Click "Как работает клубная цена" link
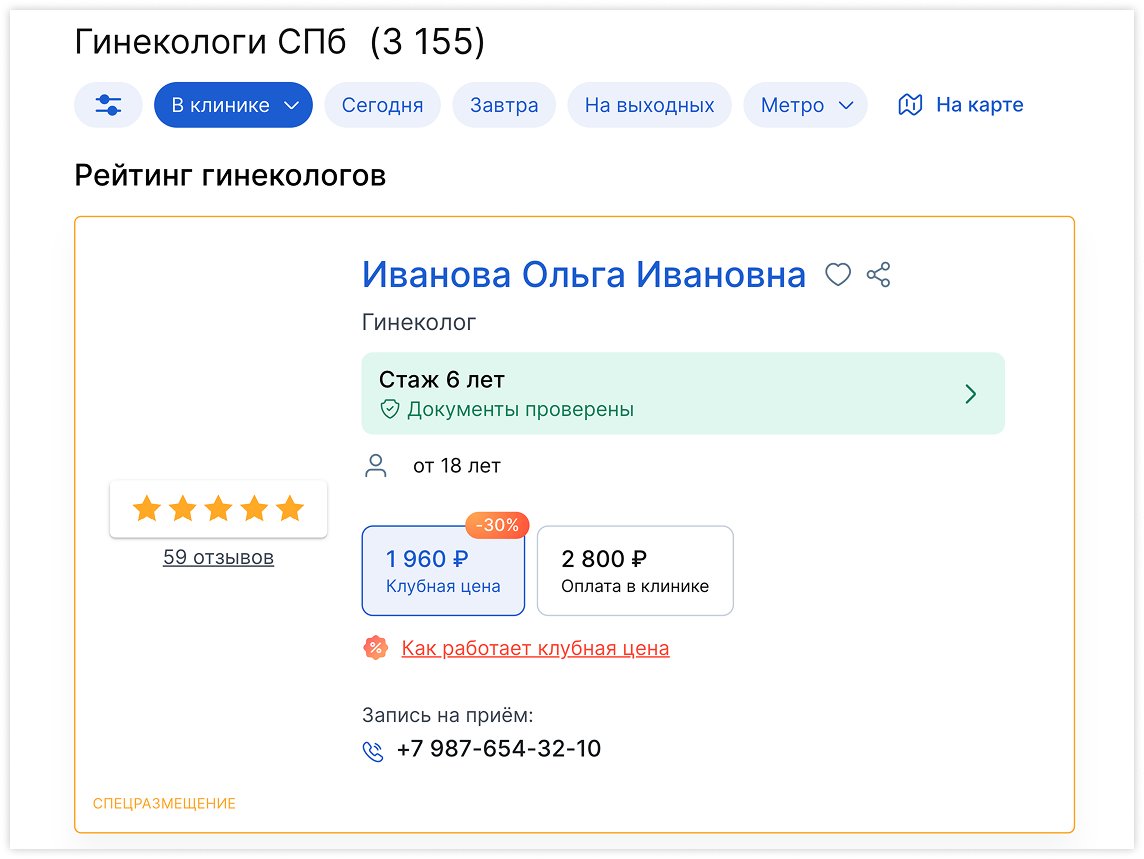 [x=536, y=647]
